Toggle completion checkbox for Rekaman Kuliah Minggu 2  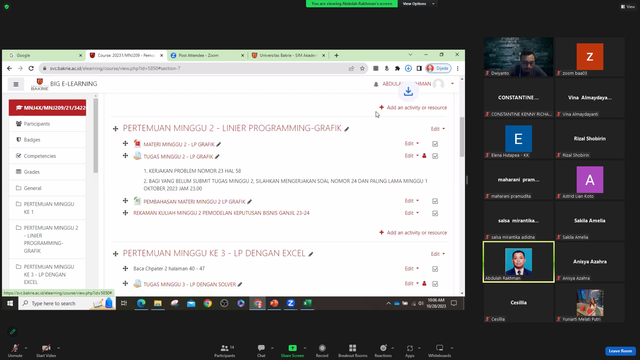(435, 213)
